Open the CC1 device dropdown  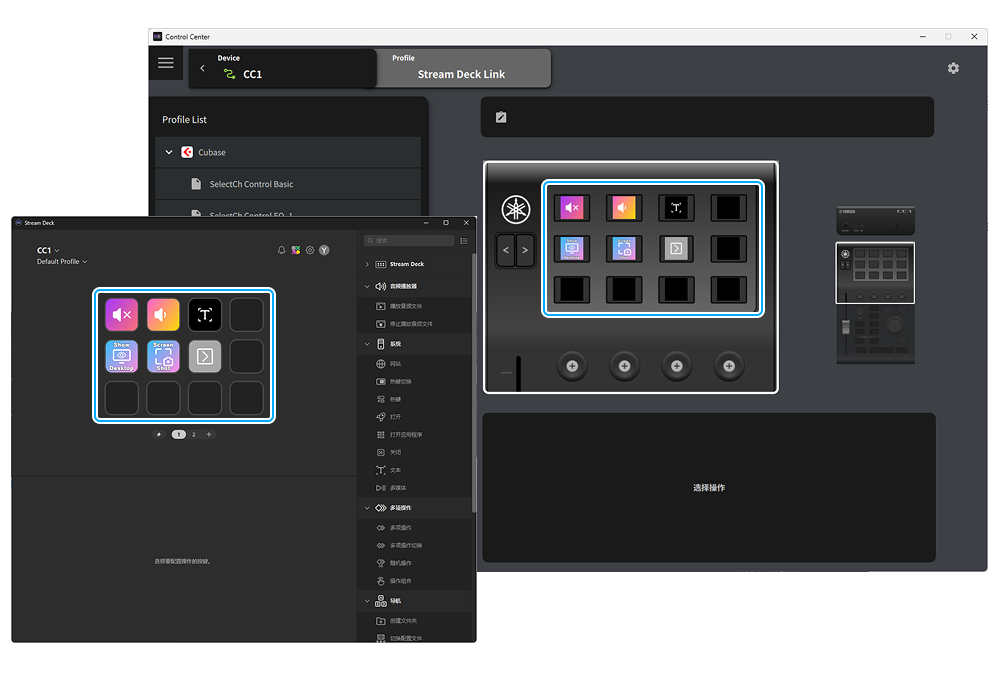47,250
